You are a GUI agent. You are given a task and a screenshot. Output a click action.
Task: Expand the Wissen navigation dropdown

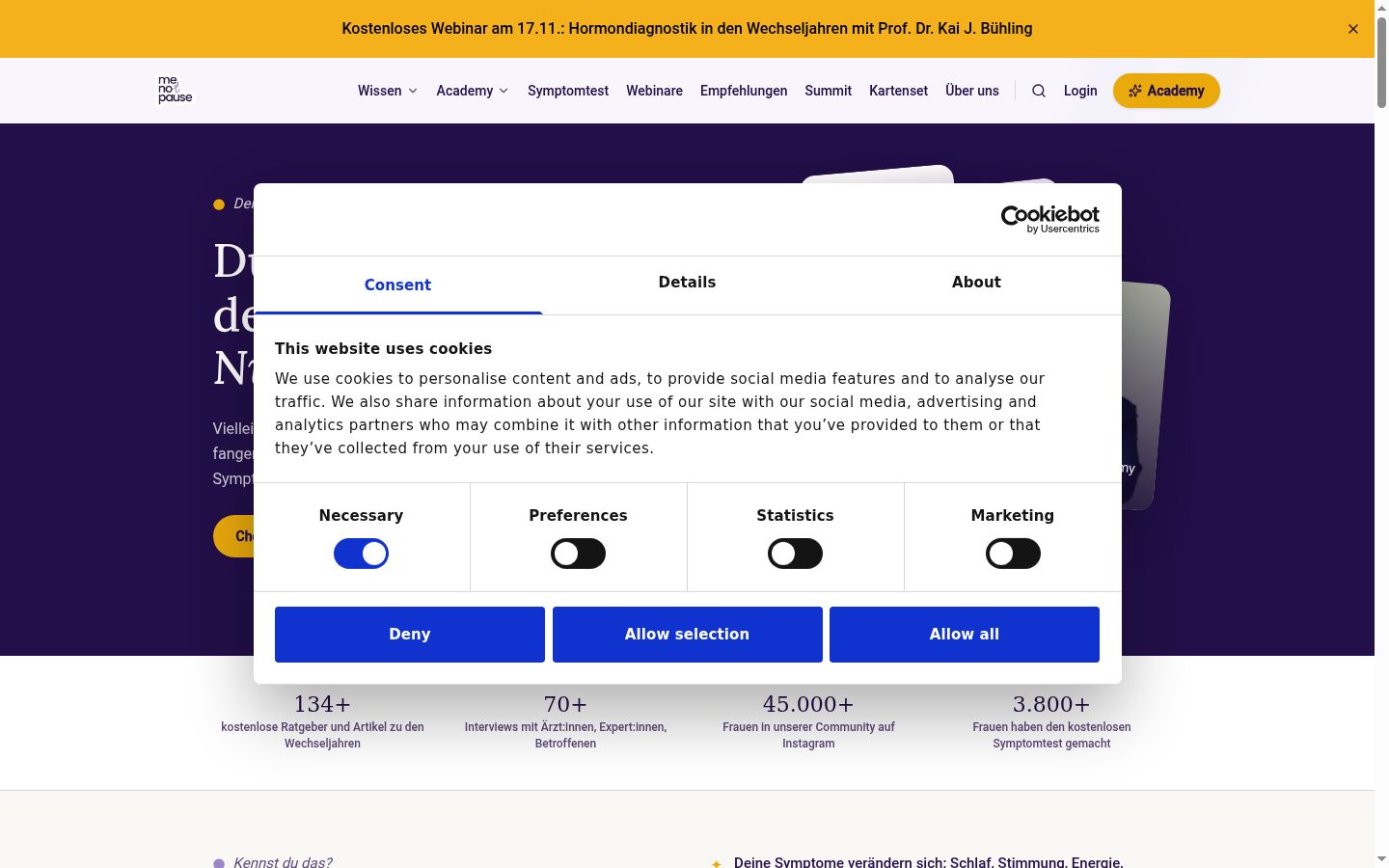[x=388, y=91]
